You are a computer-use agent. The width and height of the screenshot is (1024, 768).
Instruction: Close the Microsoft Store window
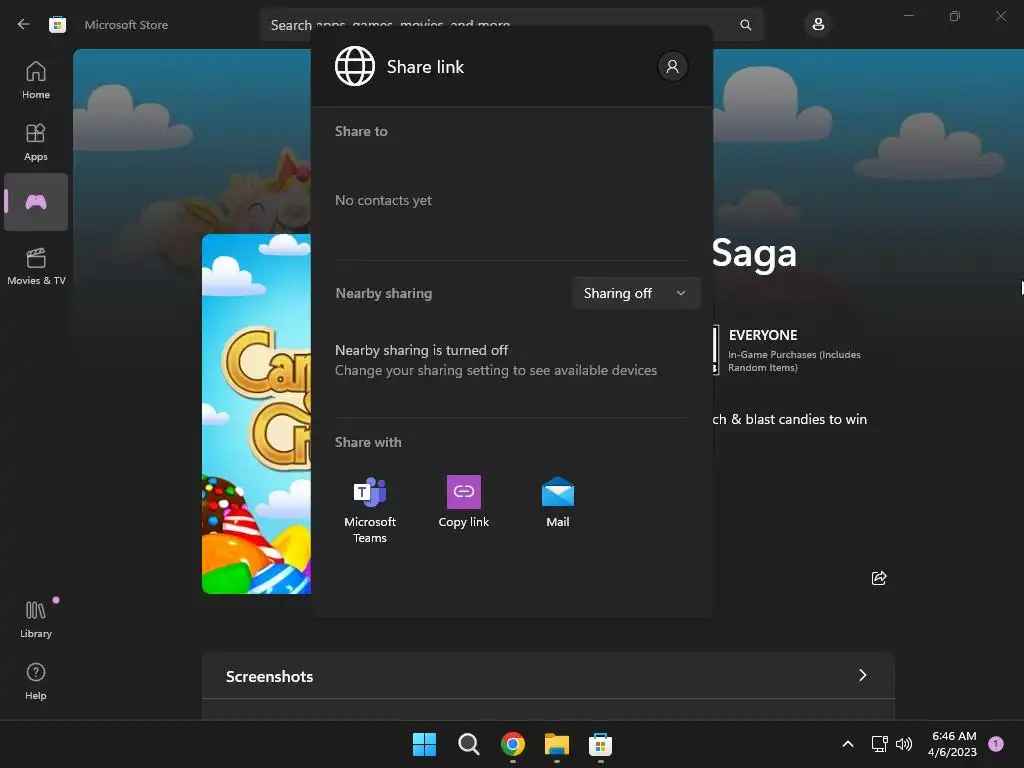pyautogui.click(x=1001, y=16)
